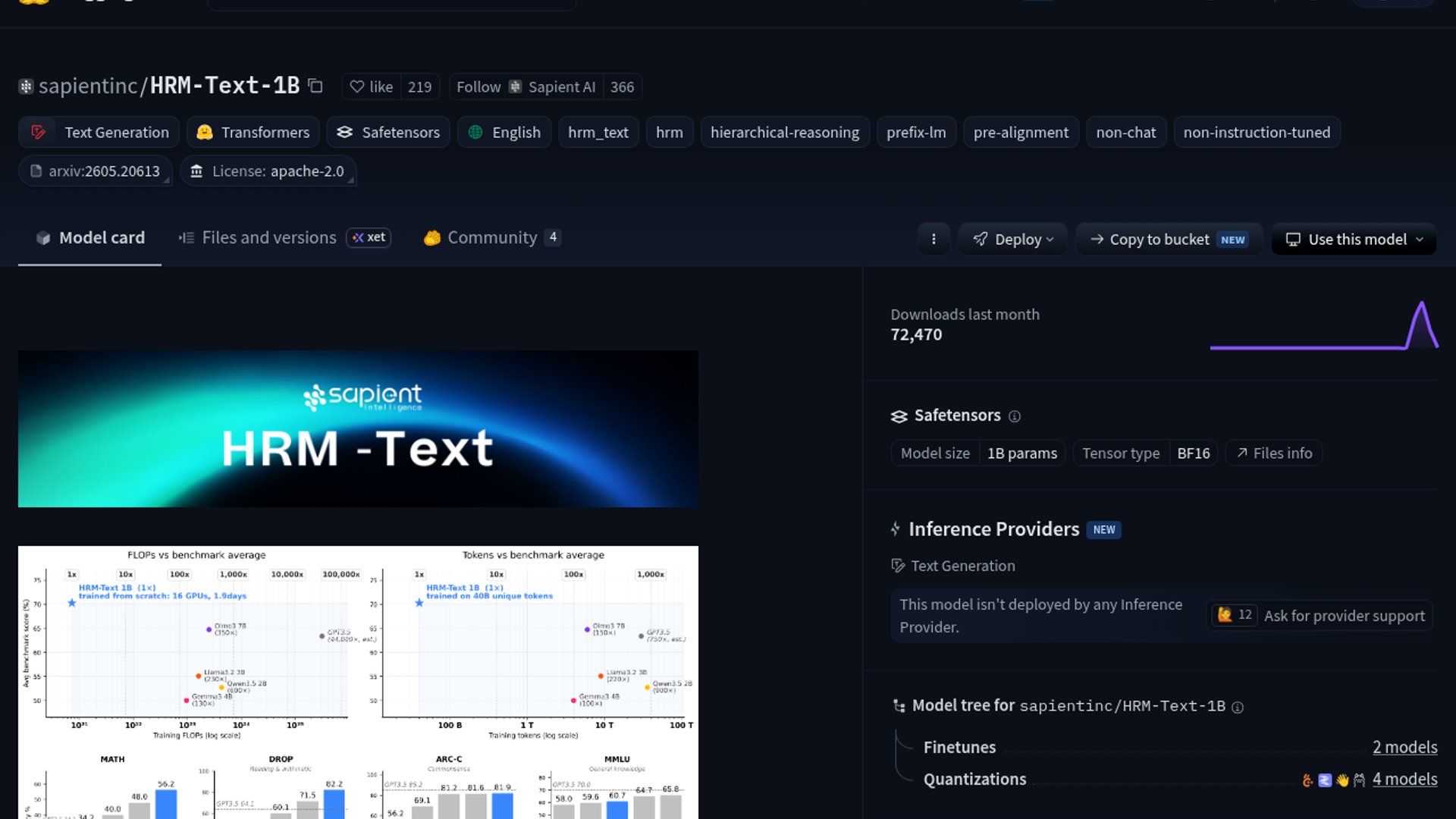
Task: Open the 219 likes count
Action: tap(419, 86)
